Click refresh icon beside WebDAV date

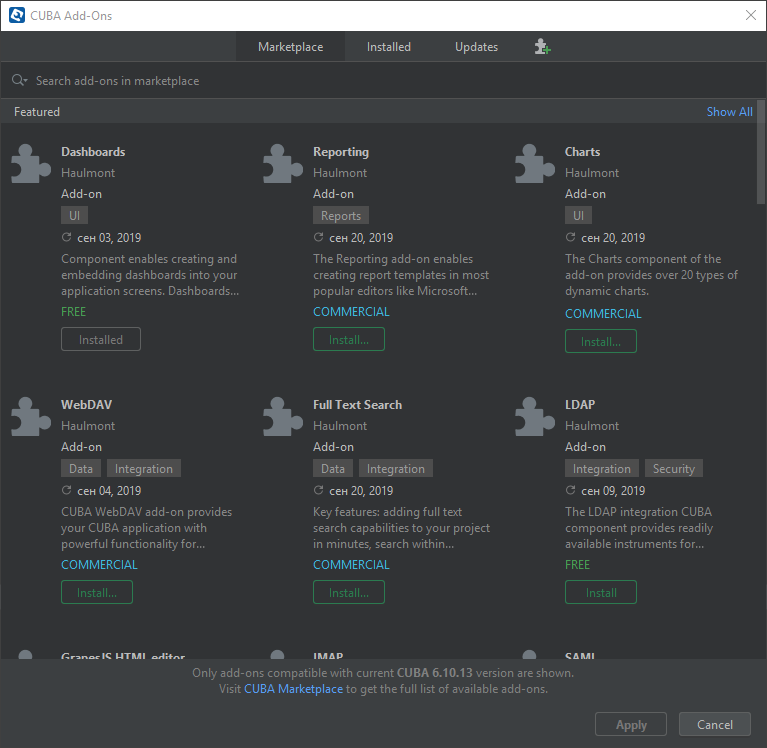click(67, 490)
